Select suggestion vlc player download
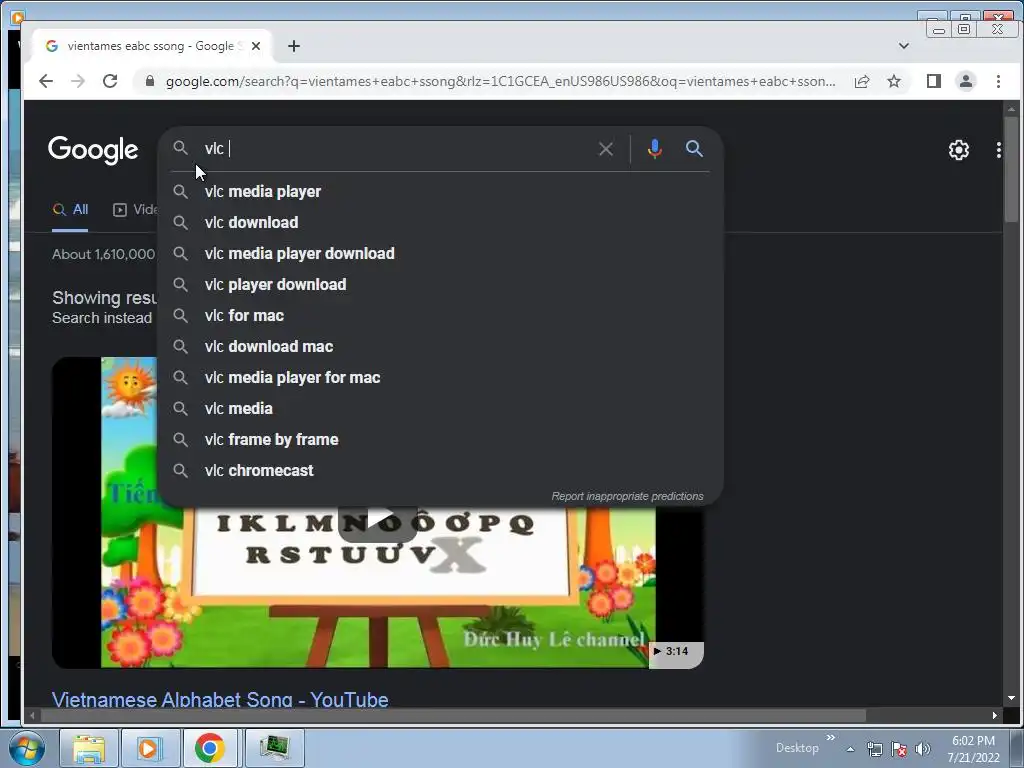1024x768 pixels. point(441,285)
